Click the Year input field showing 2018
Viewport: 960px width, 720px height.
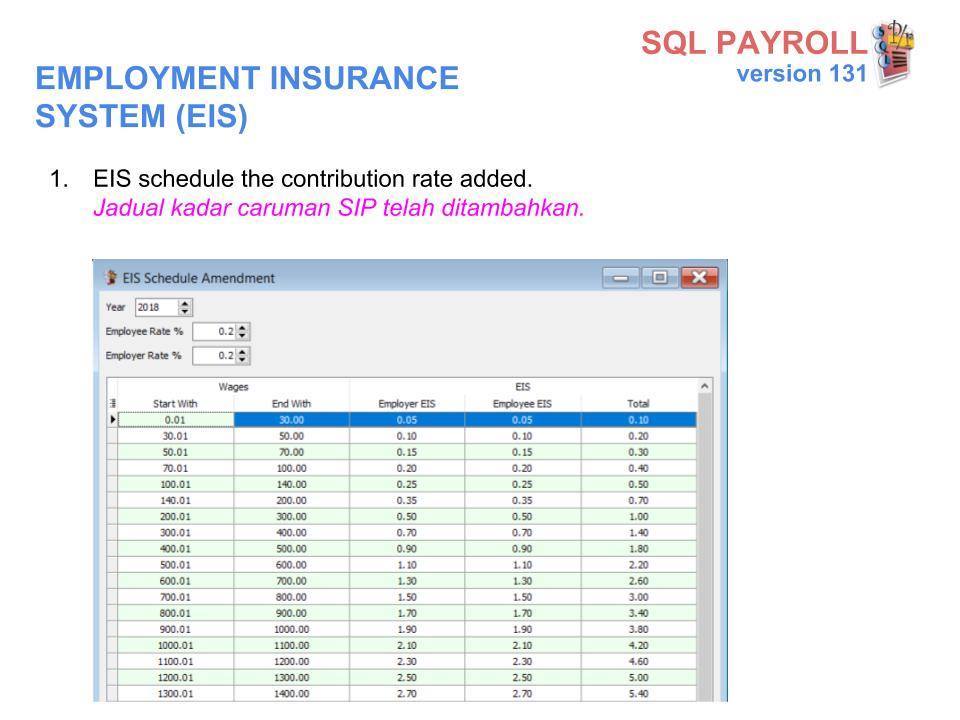(157, 307)
